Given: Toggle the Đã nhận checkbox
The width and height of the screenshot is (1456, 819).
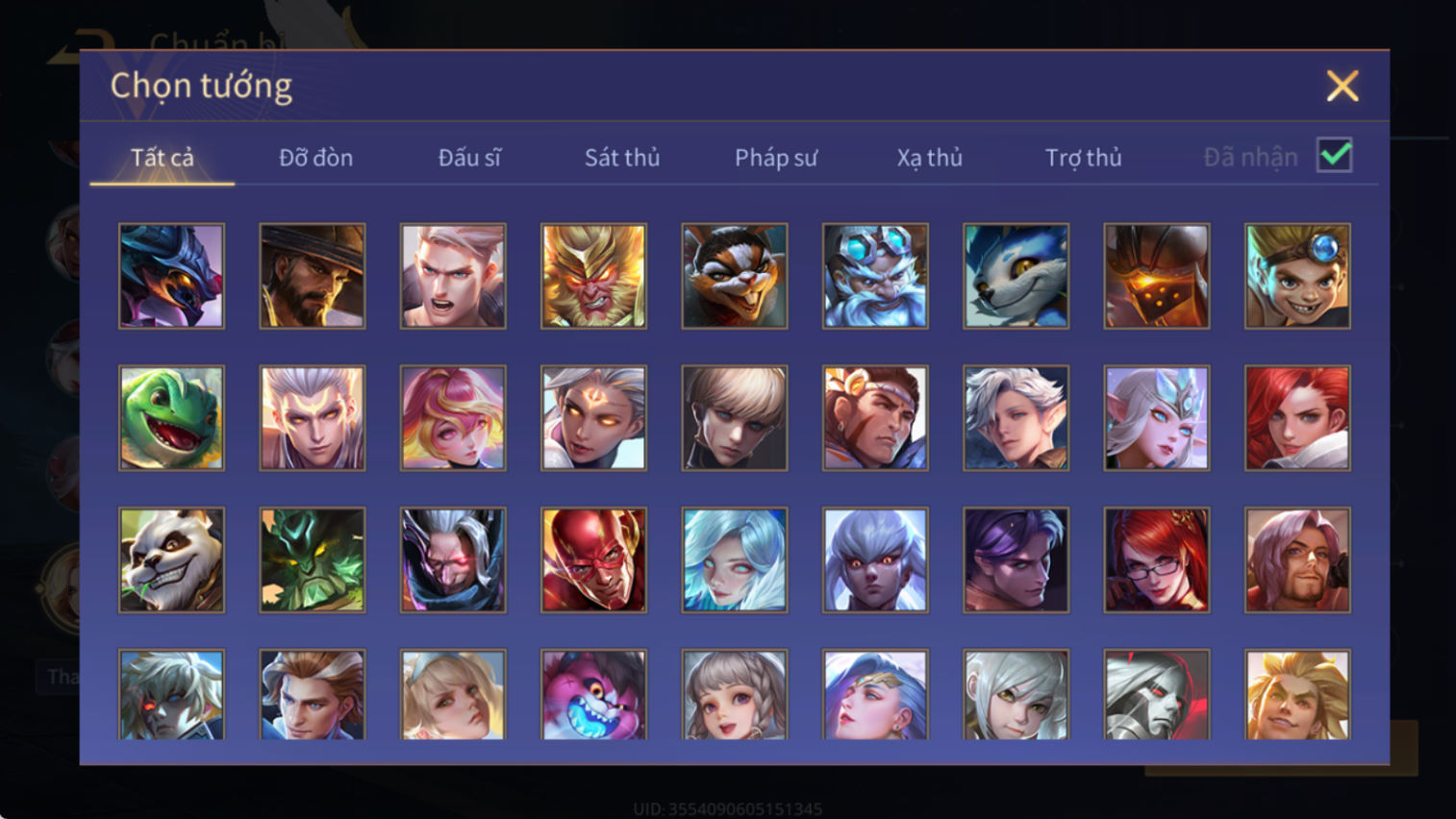Looking at the screenshot, I should [x=1334, y=156].
